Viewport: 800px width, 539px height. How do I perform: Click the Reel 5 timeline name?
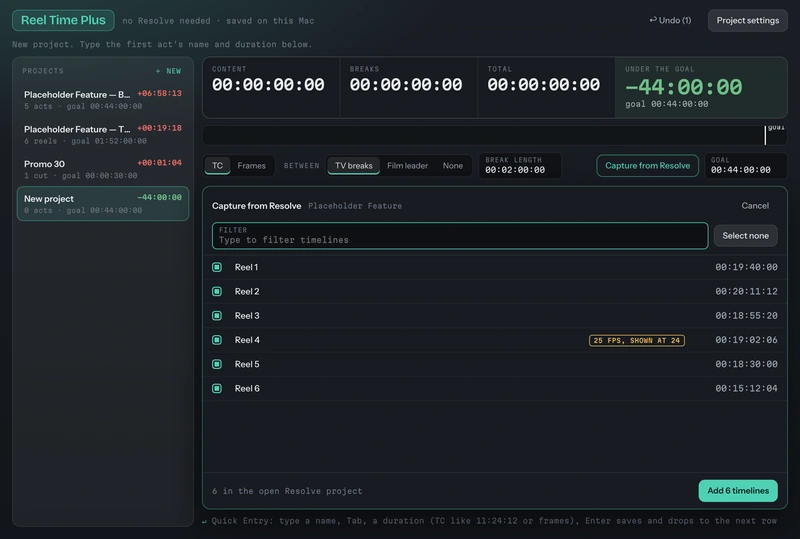pyautogui.click(x=247, y=364)
